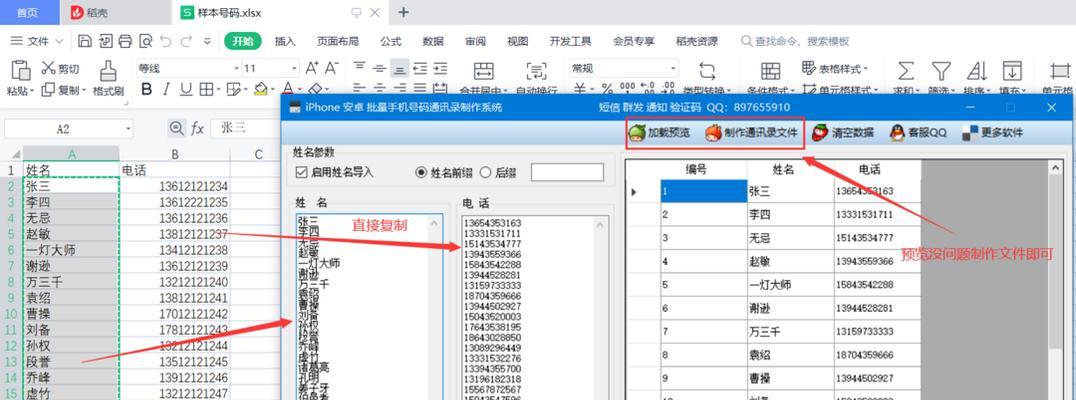Click the Wrap Text icon

pos(536,71)
